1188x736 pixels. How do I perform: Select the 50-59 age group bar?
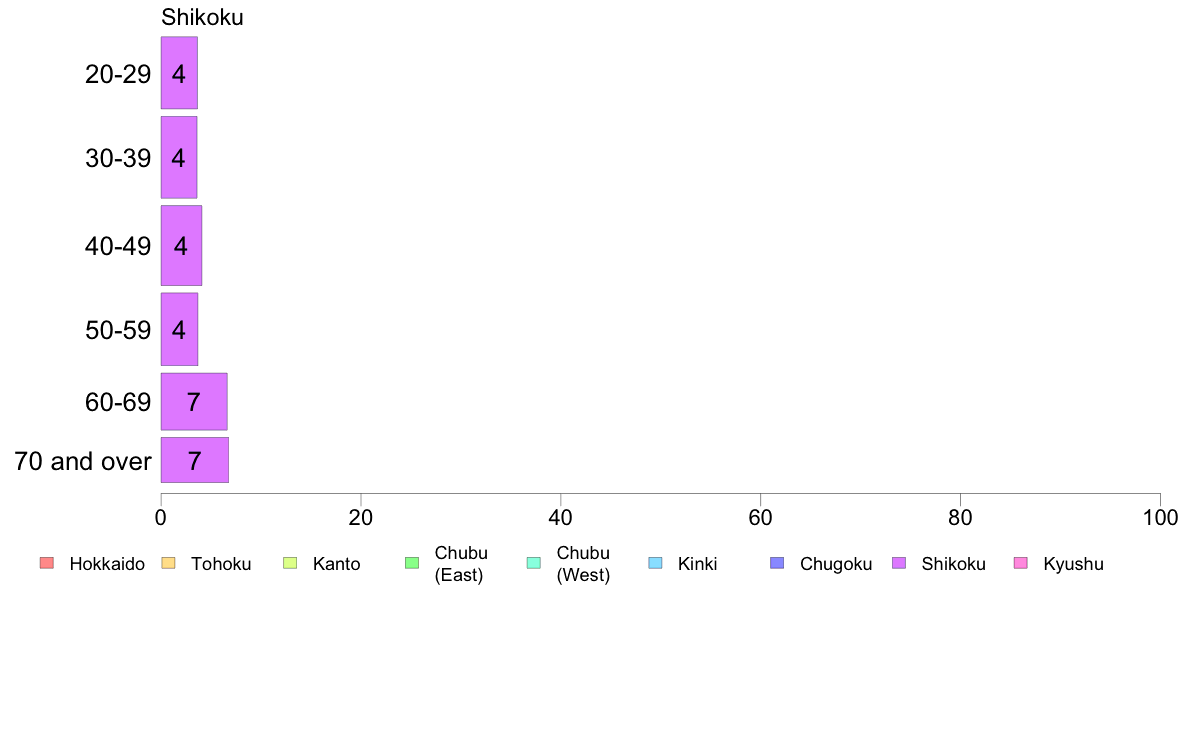[x=179, y=330]
